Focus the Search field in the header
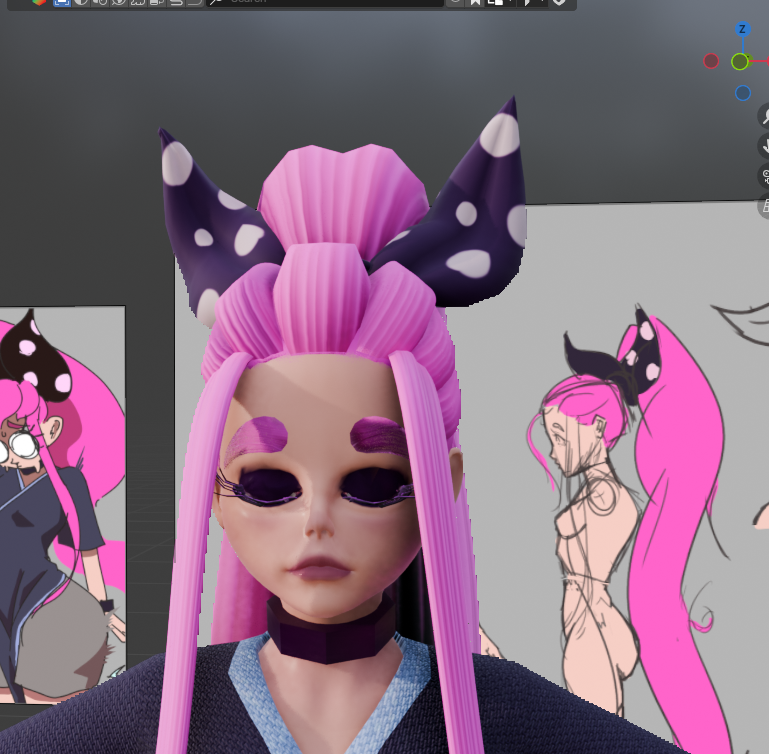This screenshot has width=769, height=754. click(x=325, y=2)
